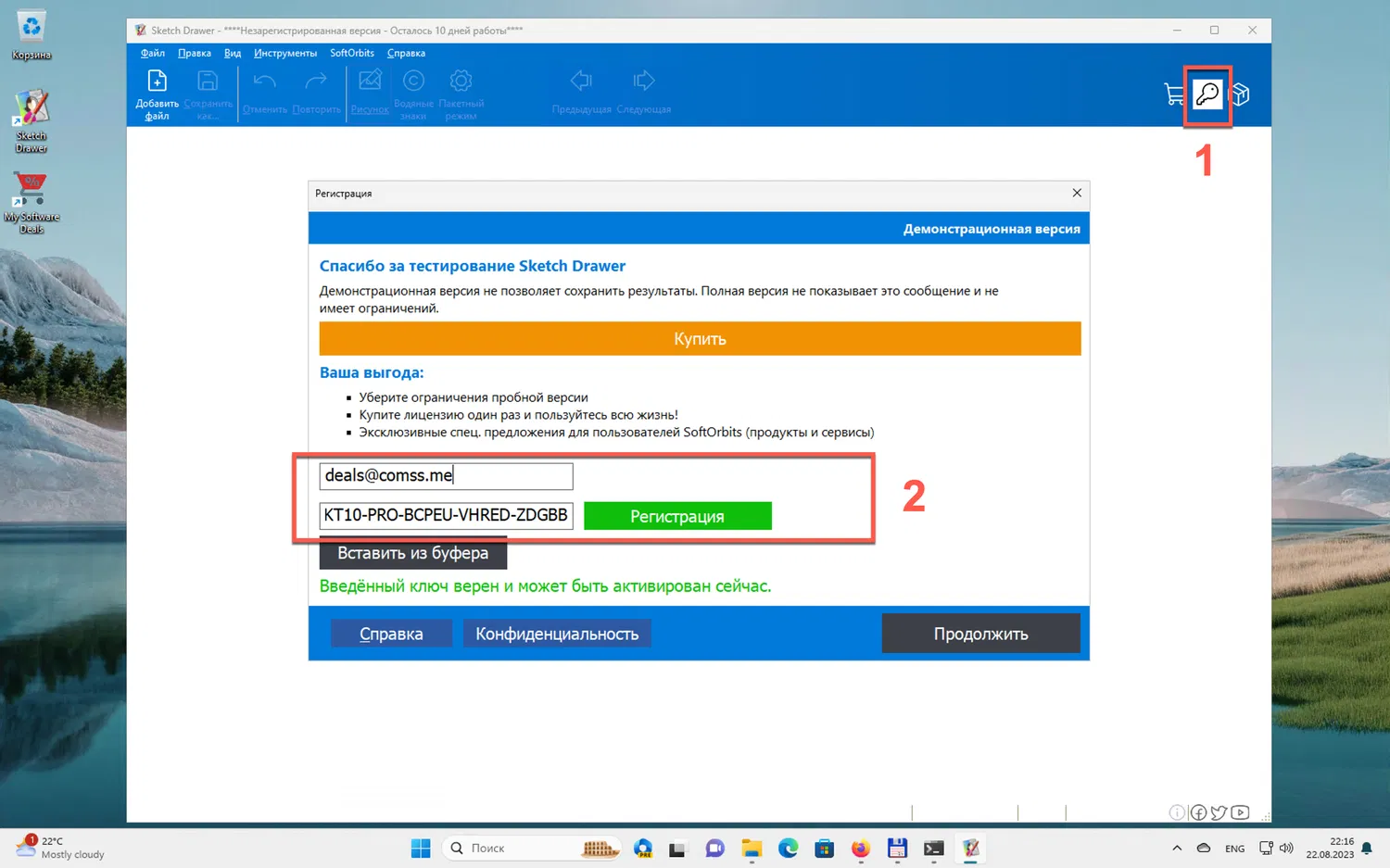Open the Вид menu
The height and width of the screenshot is (868, 1390).
[x=233, y=53]
